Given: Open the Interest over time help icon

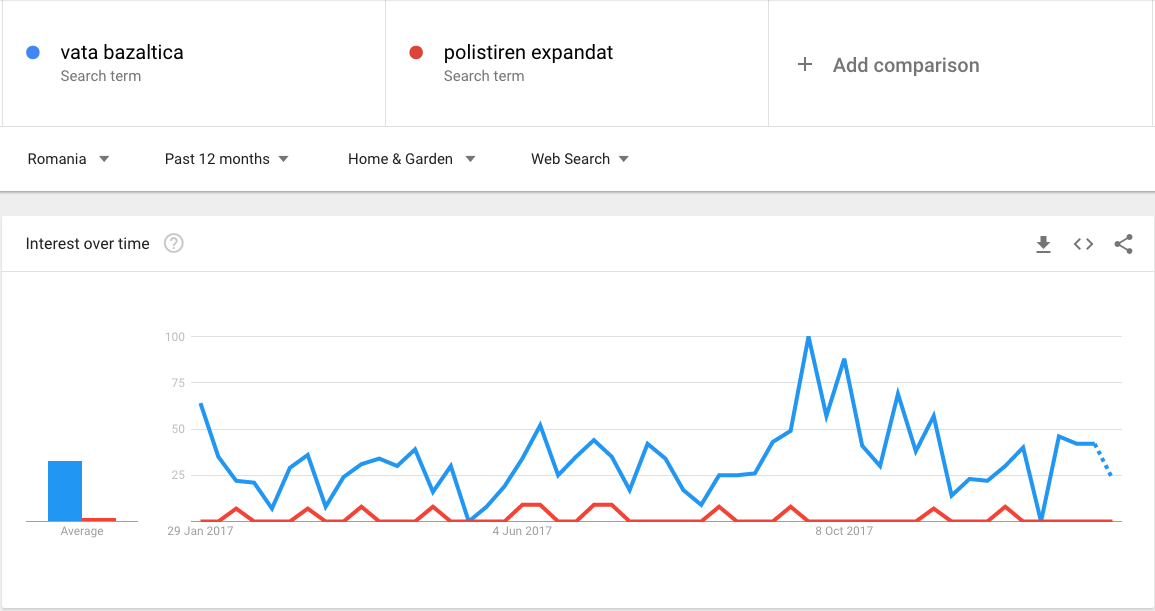Looking at the screenshot, I should [x=174, y=243].
